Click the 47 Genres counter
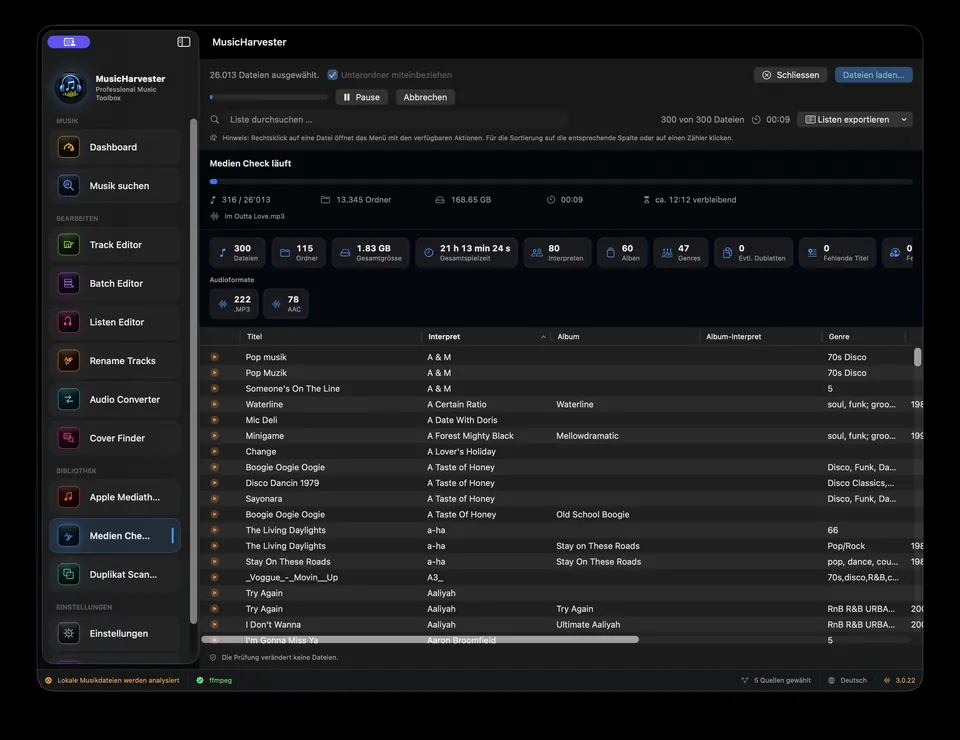960x740 pixels. tap(681, 252)
